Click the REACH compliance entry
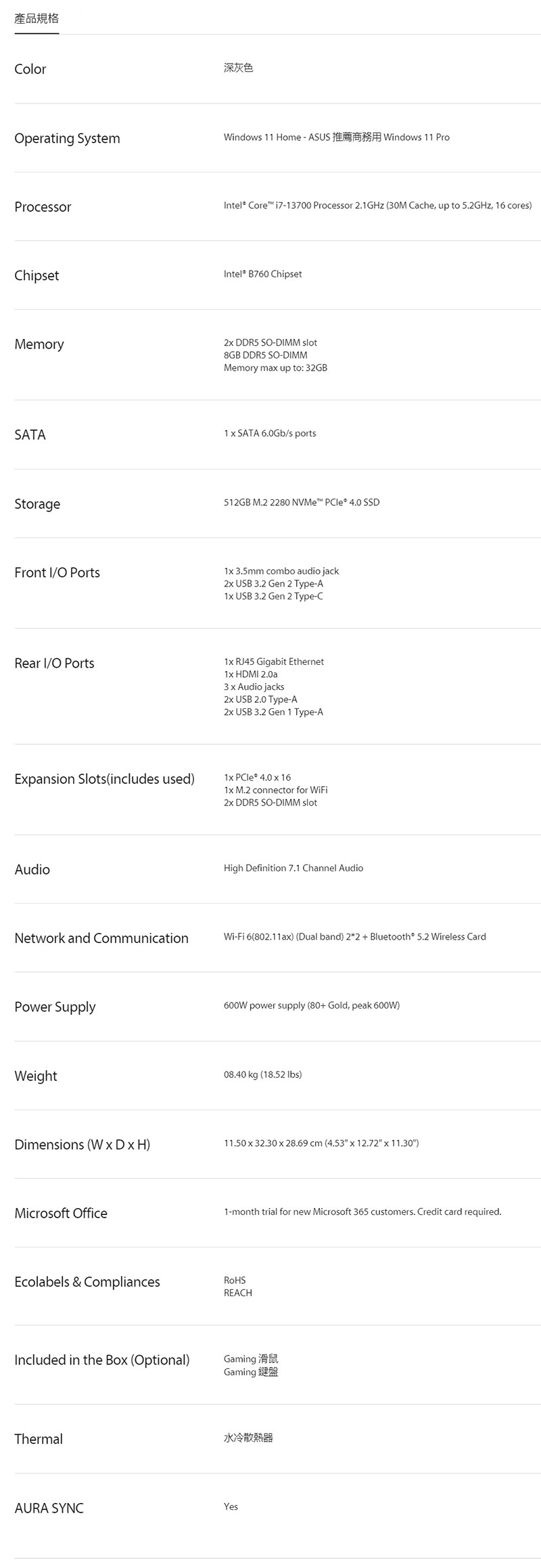Viewport: 541px width, 1568px height. coord(238,1293)
